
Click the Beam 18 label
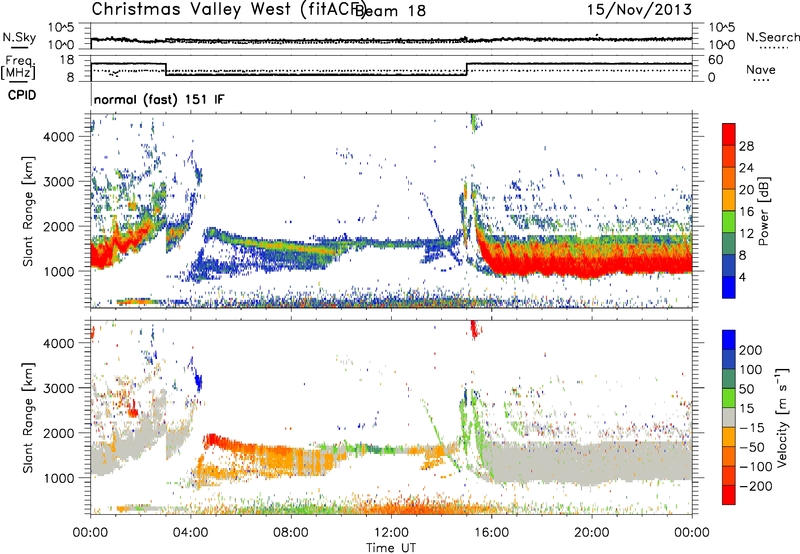pos(392,10)
